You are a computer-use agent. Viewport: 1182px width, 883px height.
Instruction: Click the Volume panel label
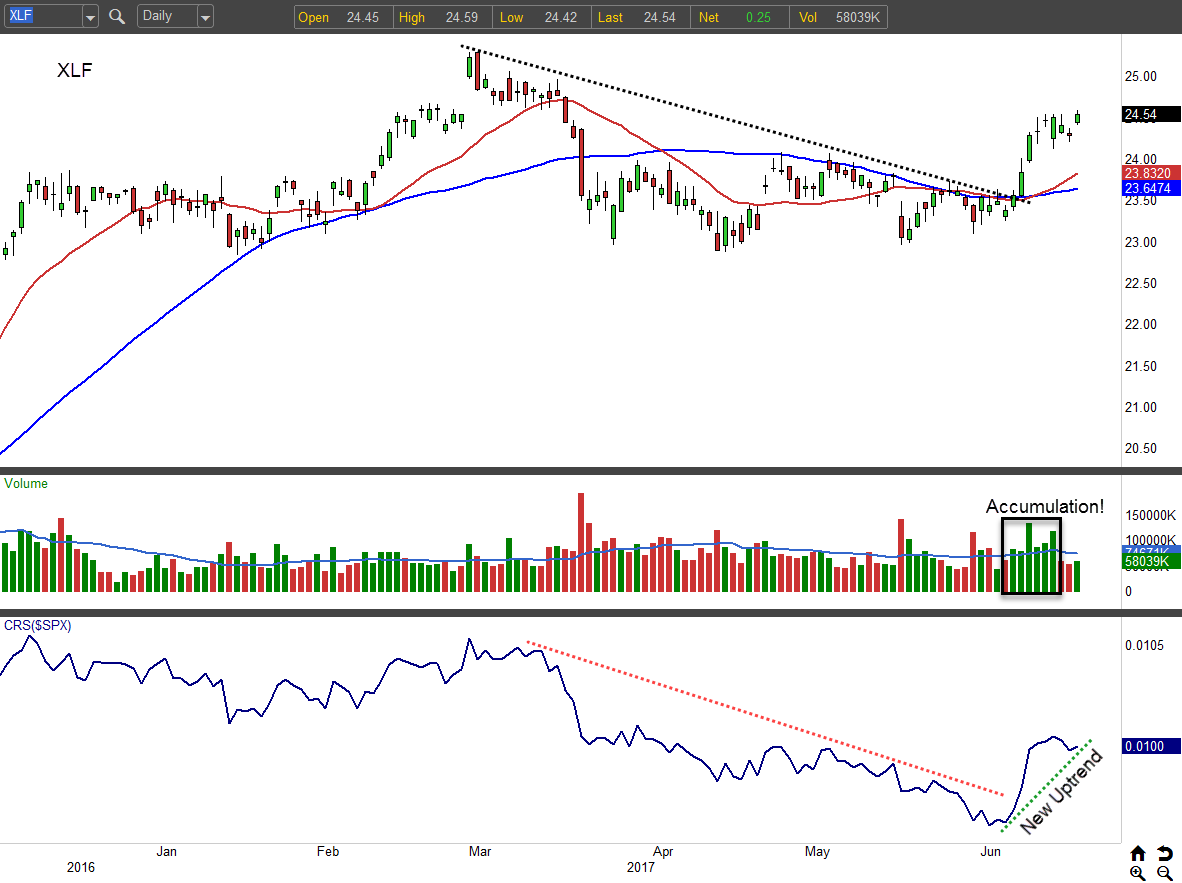(26, 484)
